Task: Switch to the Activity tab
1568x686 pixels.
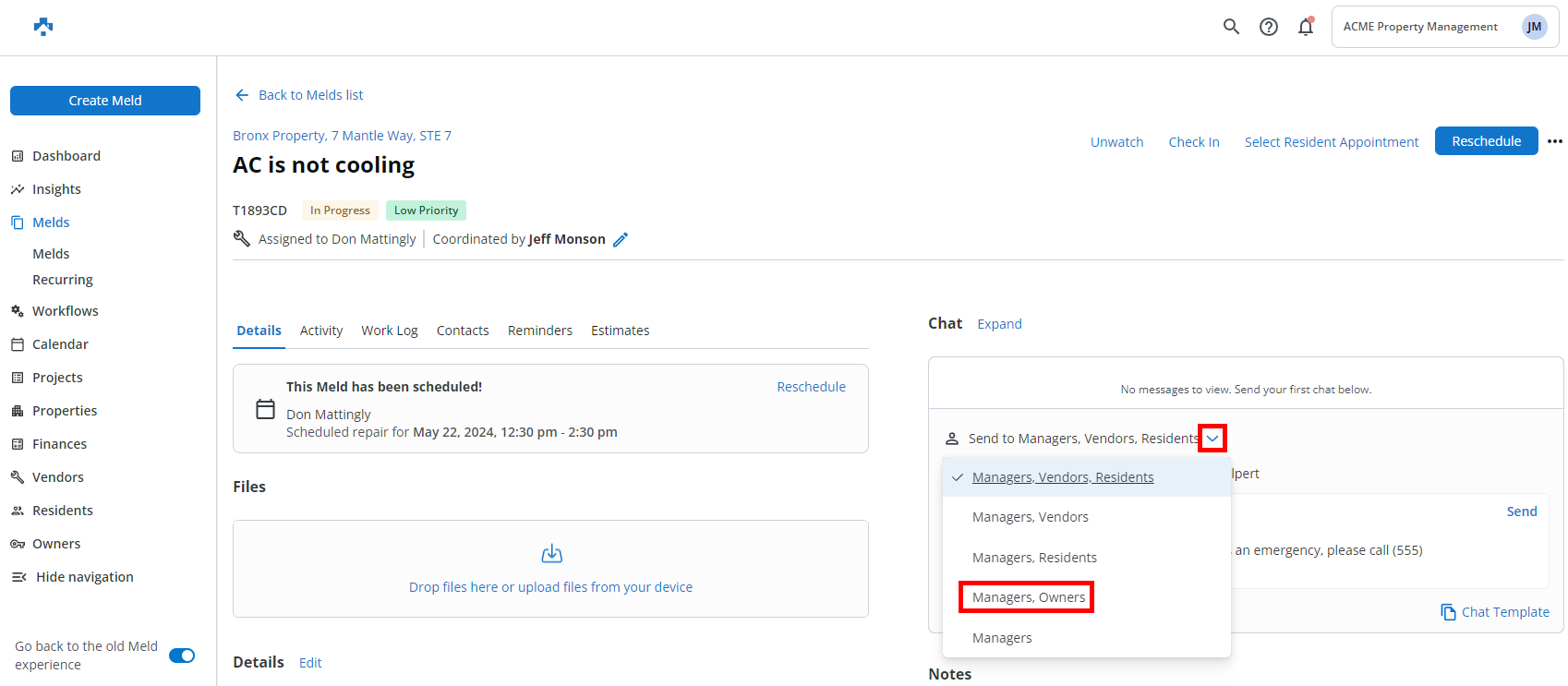Action: click(320, 331)
